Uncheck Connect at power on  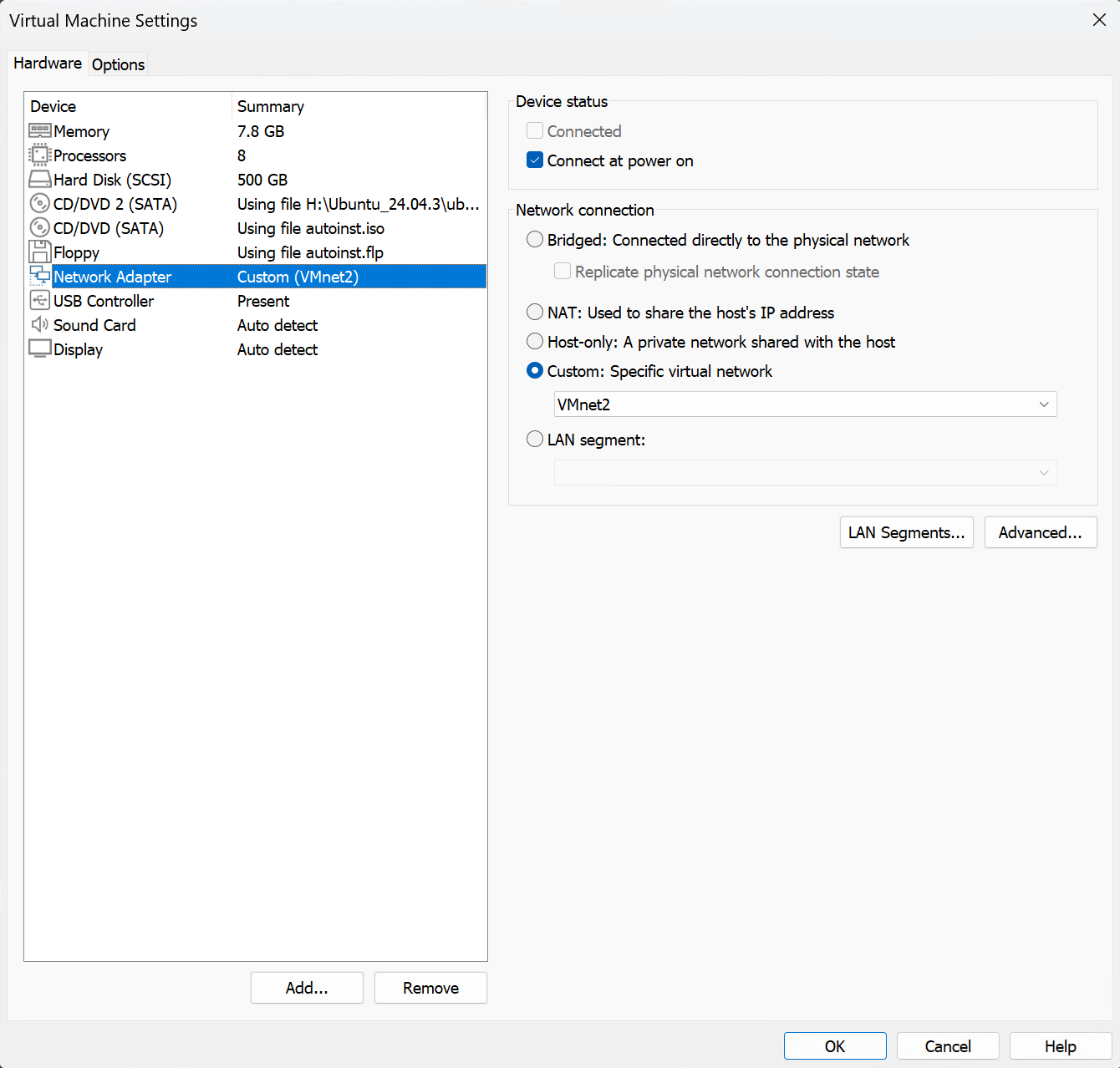[535, 160]
